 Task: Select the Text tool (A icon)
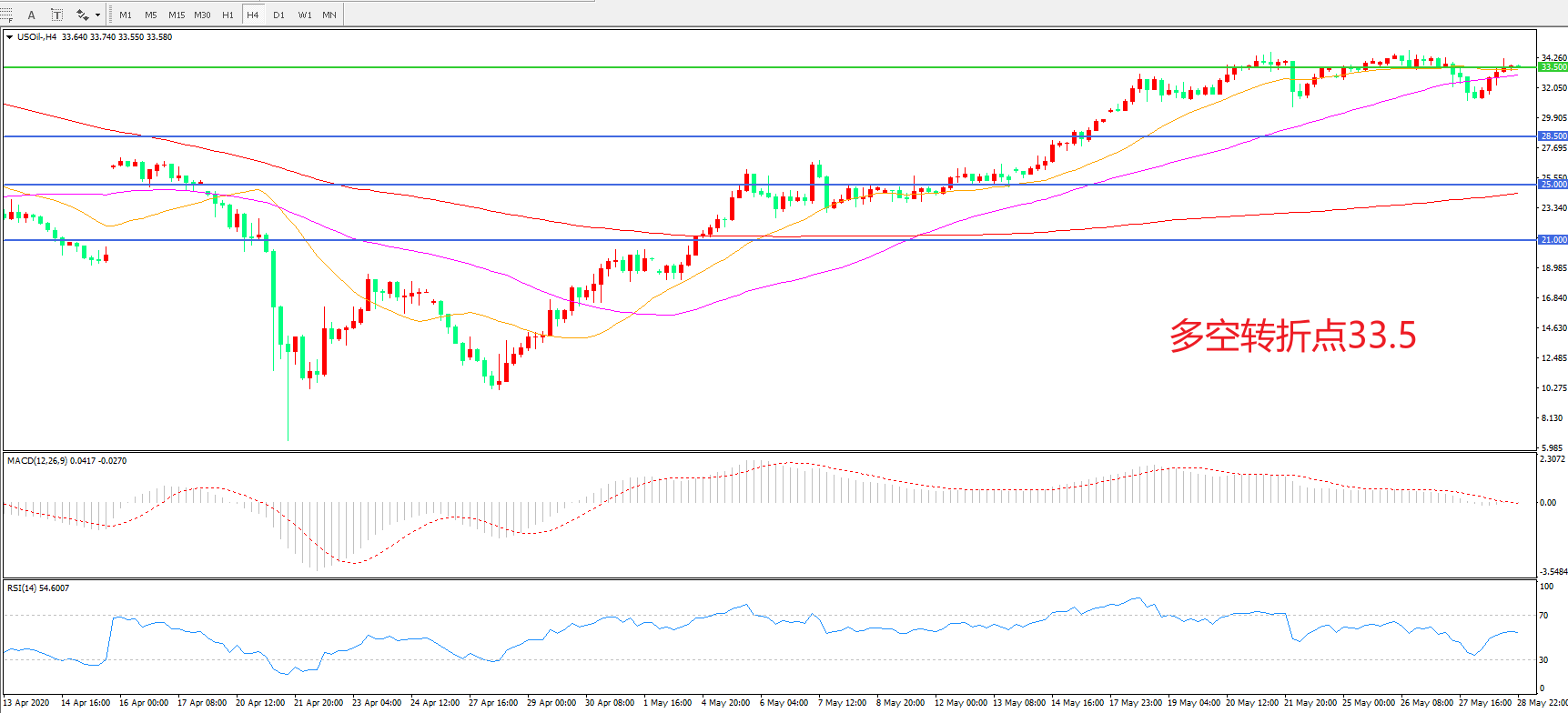(x=32, y=15)
